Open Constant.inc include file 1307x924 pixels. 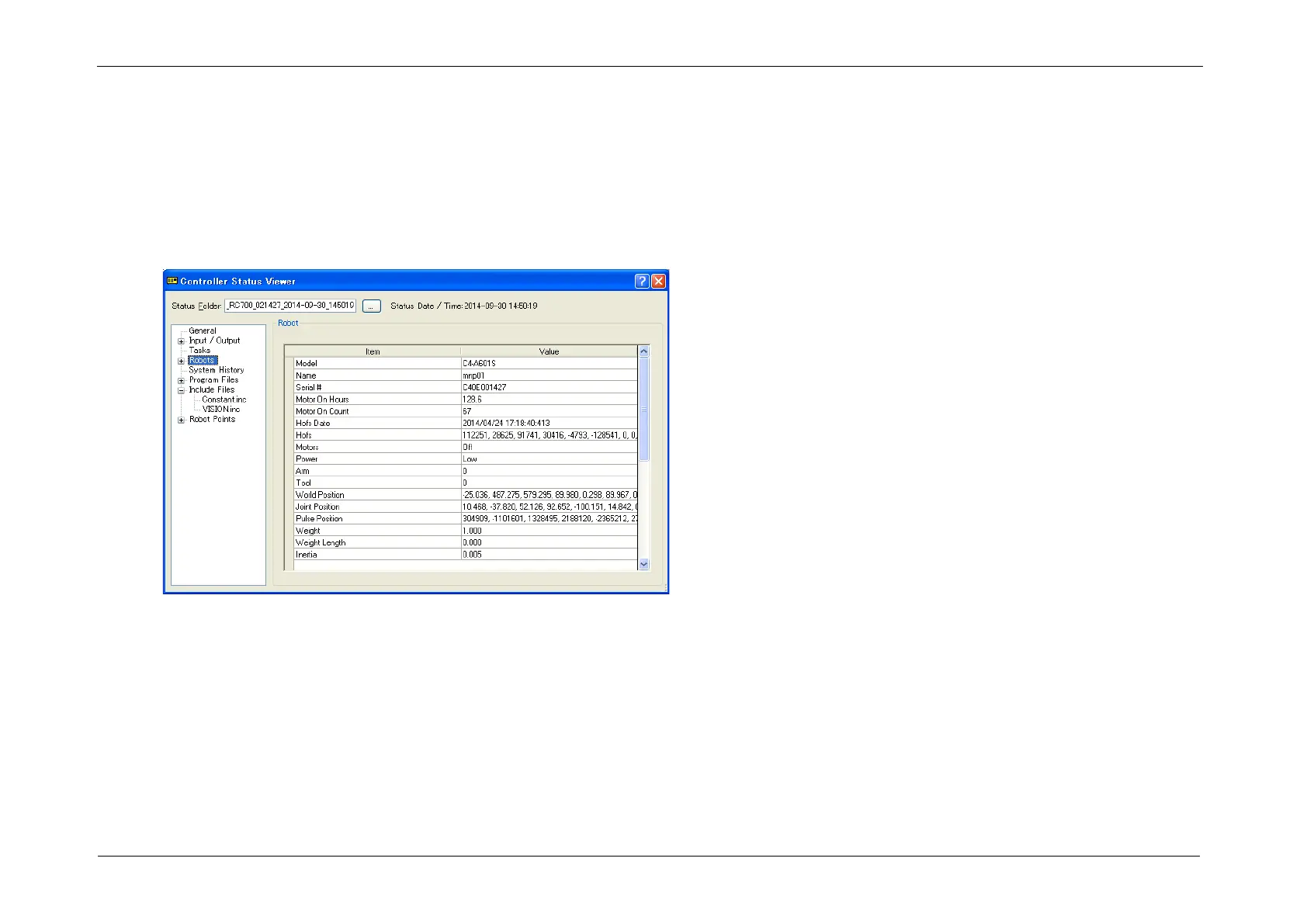[224, 400]
